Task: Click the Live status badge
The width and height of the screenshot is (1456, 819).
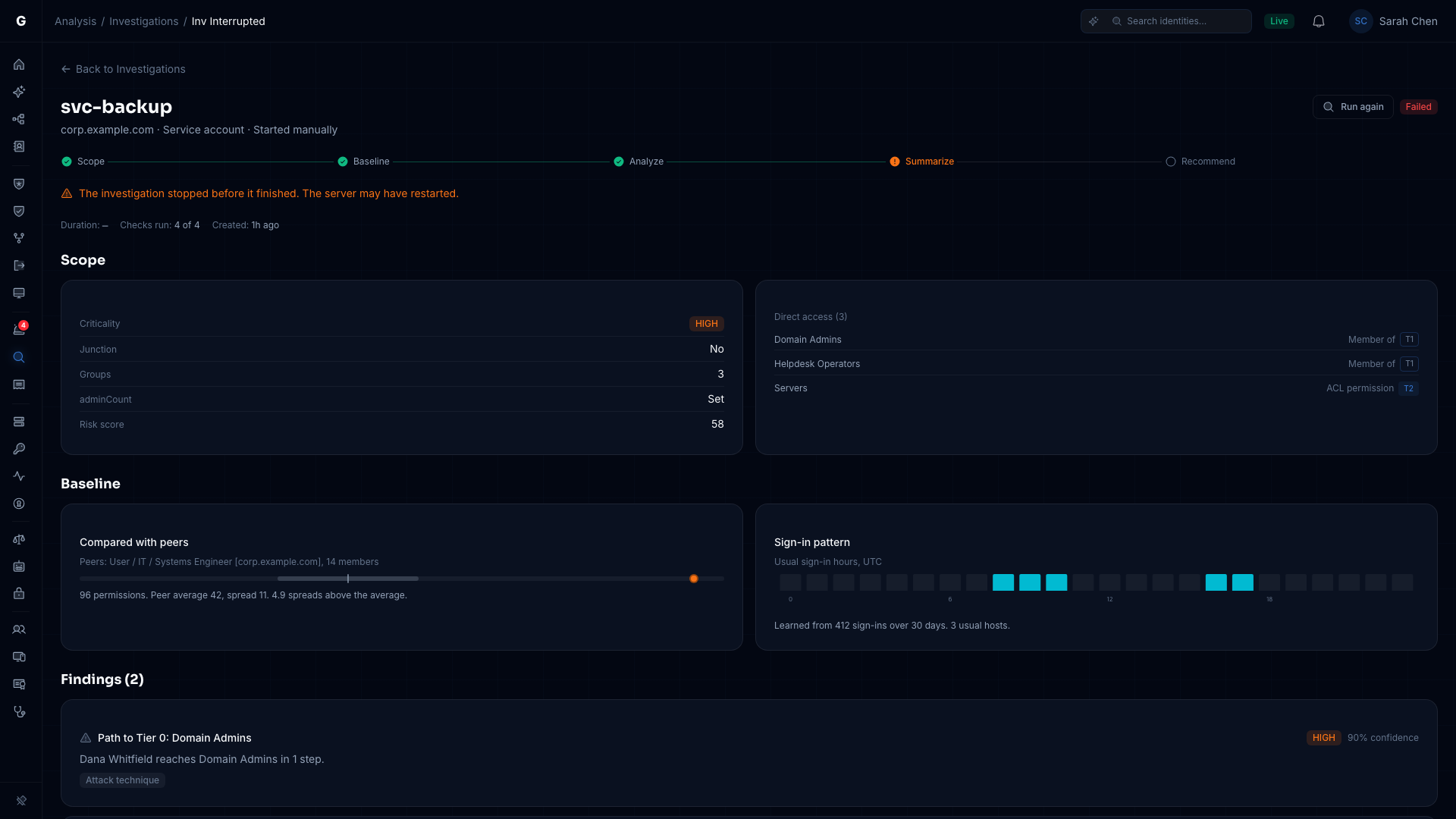Action: 1279,21
